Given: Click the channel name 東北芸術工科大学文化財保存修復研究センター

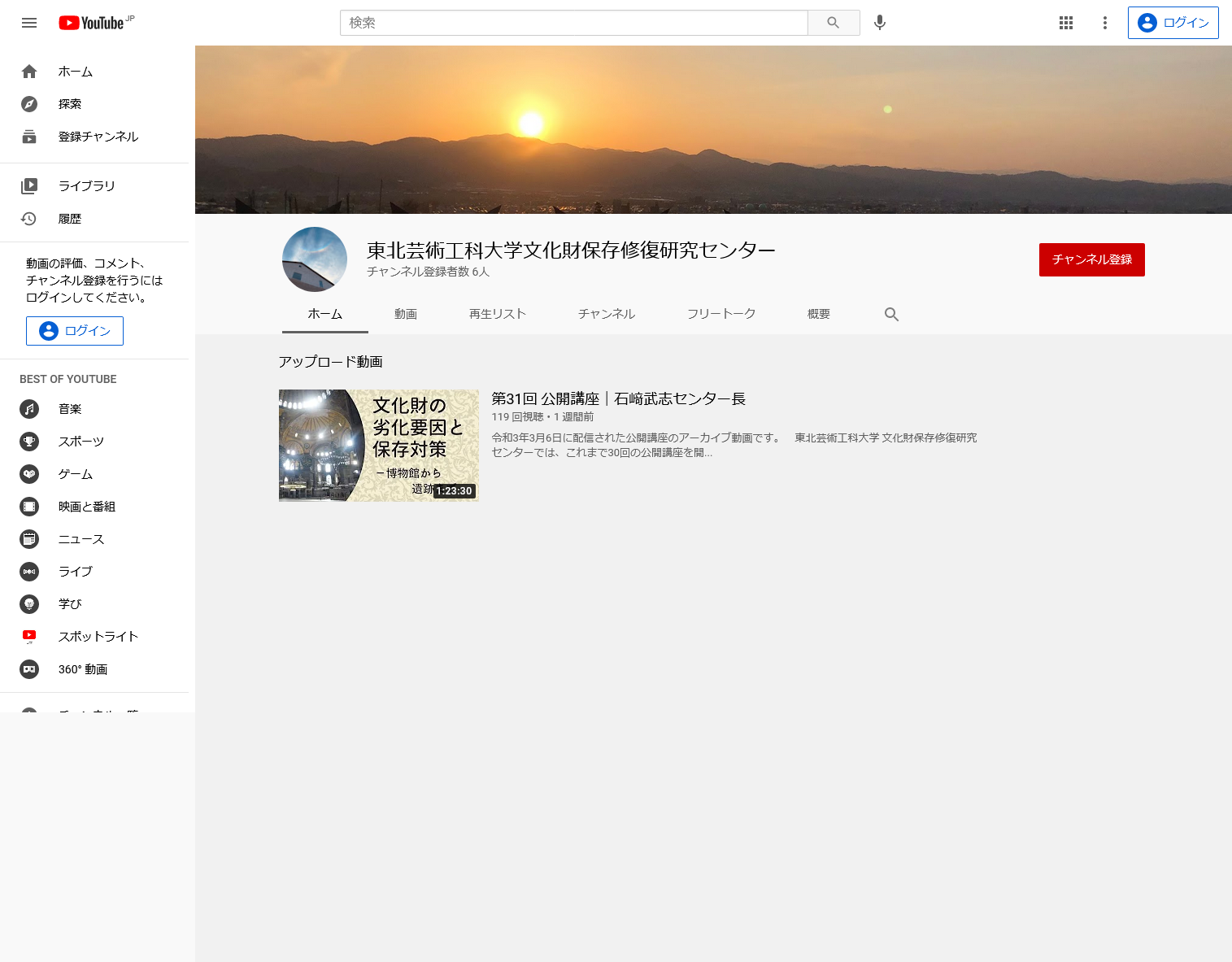Looking at the screenshot, I should [571, 250].
